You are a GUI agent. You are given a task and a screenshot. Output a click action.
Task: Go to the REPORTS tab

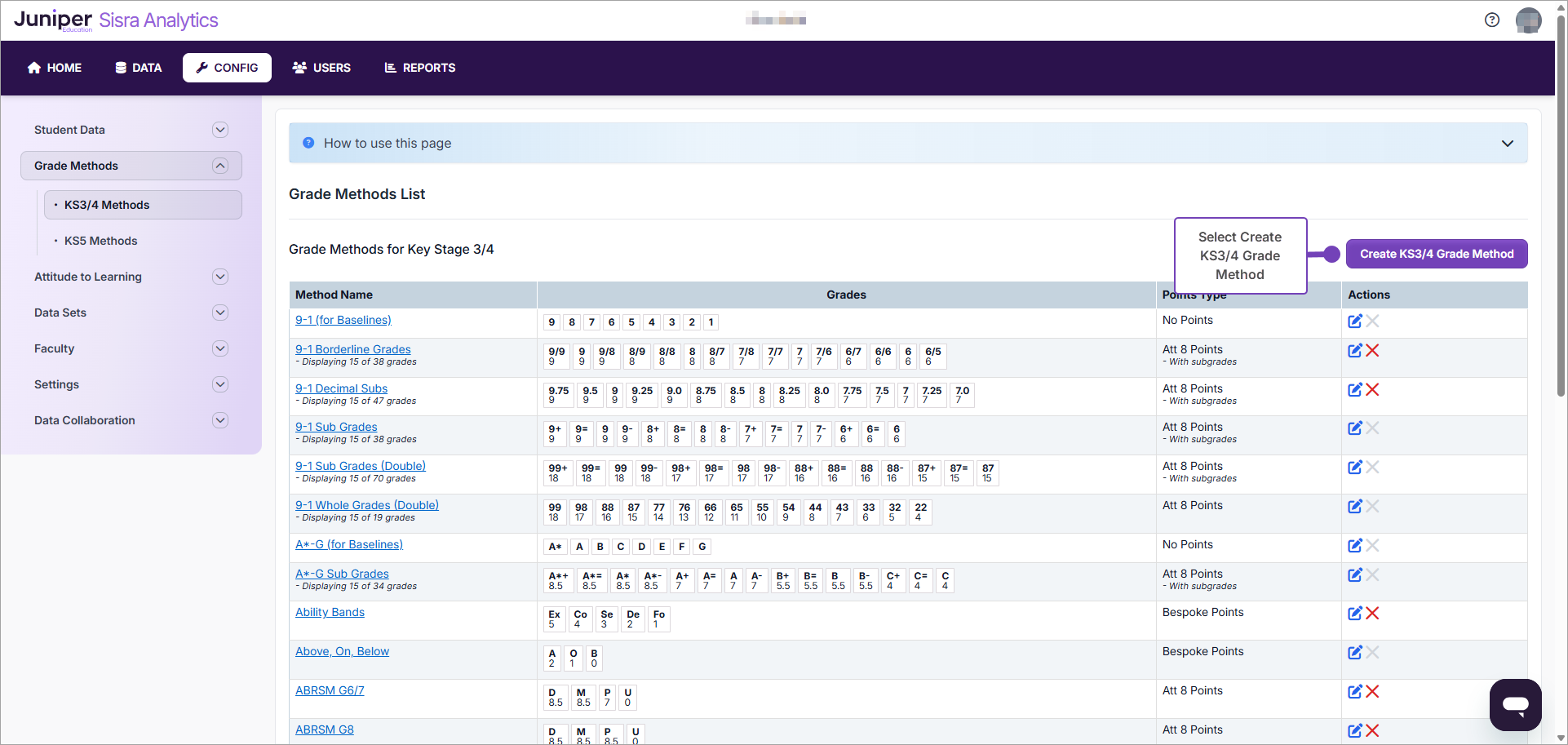point(419,68)
